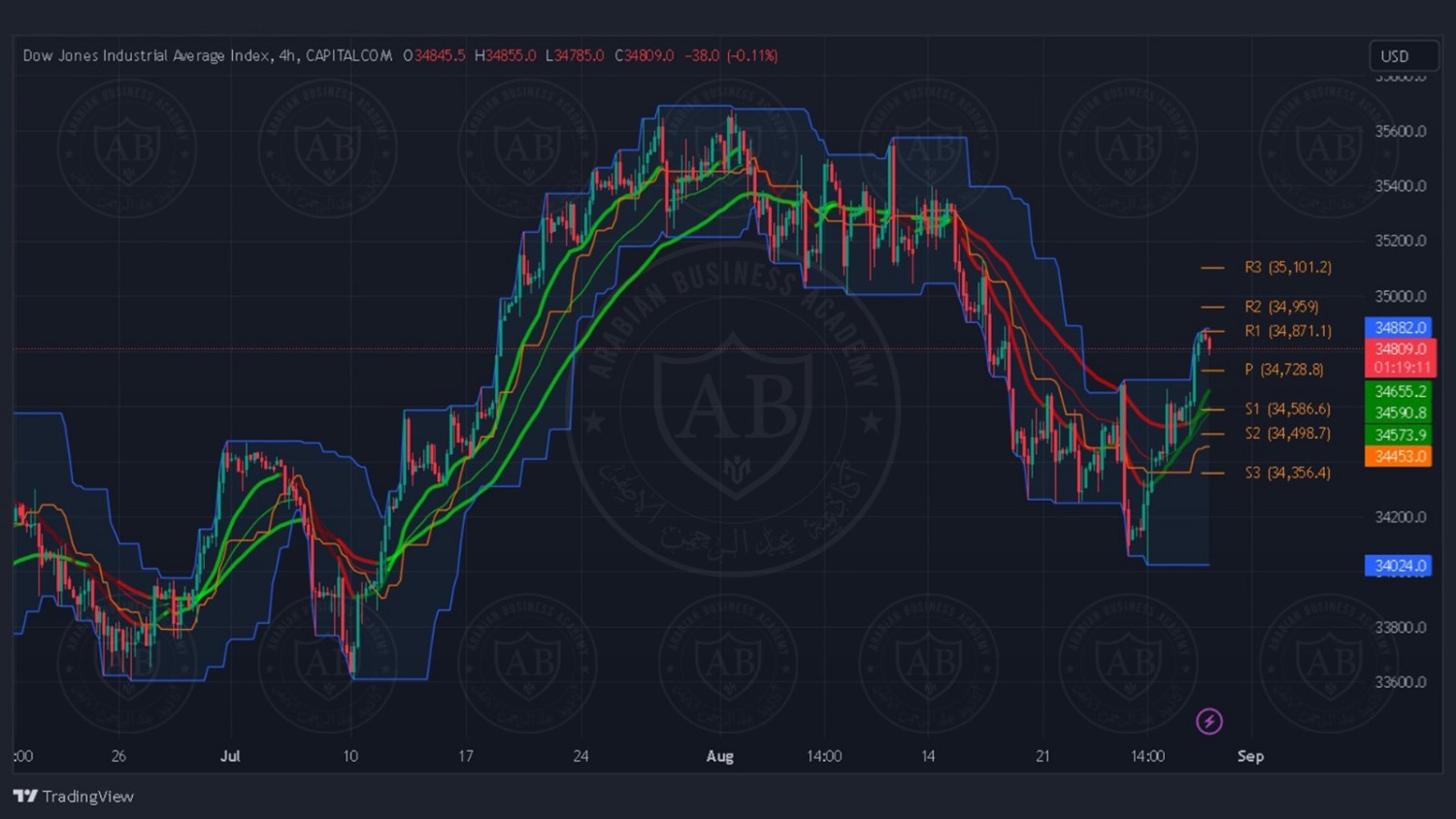Click the 35400.0 price axis label
Screen dimensions: 1456x819
click(1401, 186)
